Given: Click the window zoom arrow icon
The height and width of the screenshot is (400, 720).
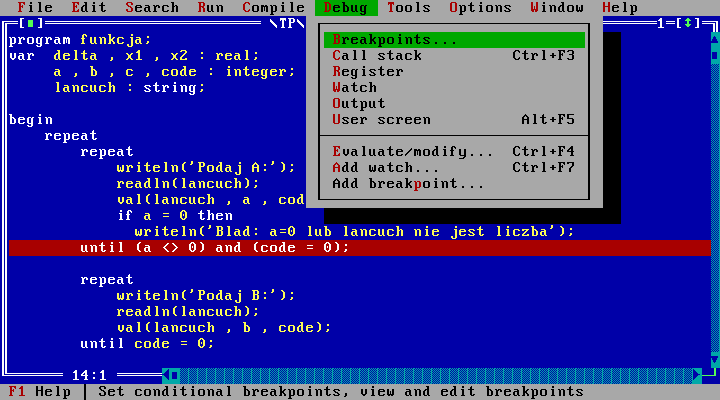Looking at the screenshot, I should point(687,23).
